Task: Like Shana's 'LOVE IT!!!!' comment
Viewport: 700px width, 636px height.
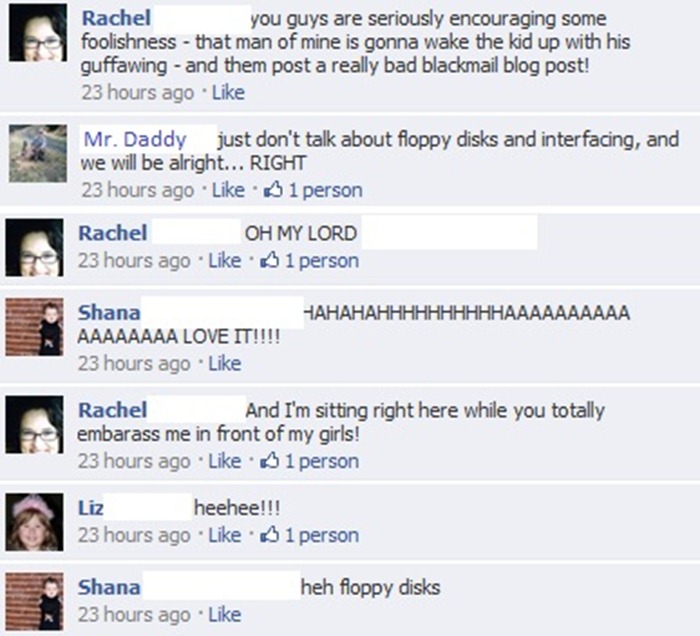Action: tap(225, 363)
